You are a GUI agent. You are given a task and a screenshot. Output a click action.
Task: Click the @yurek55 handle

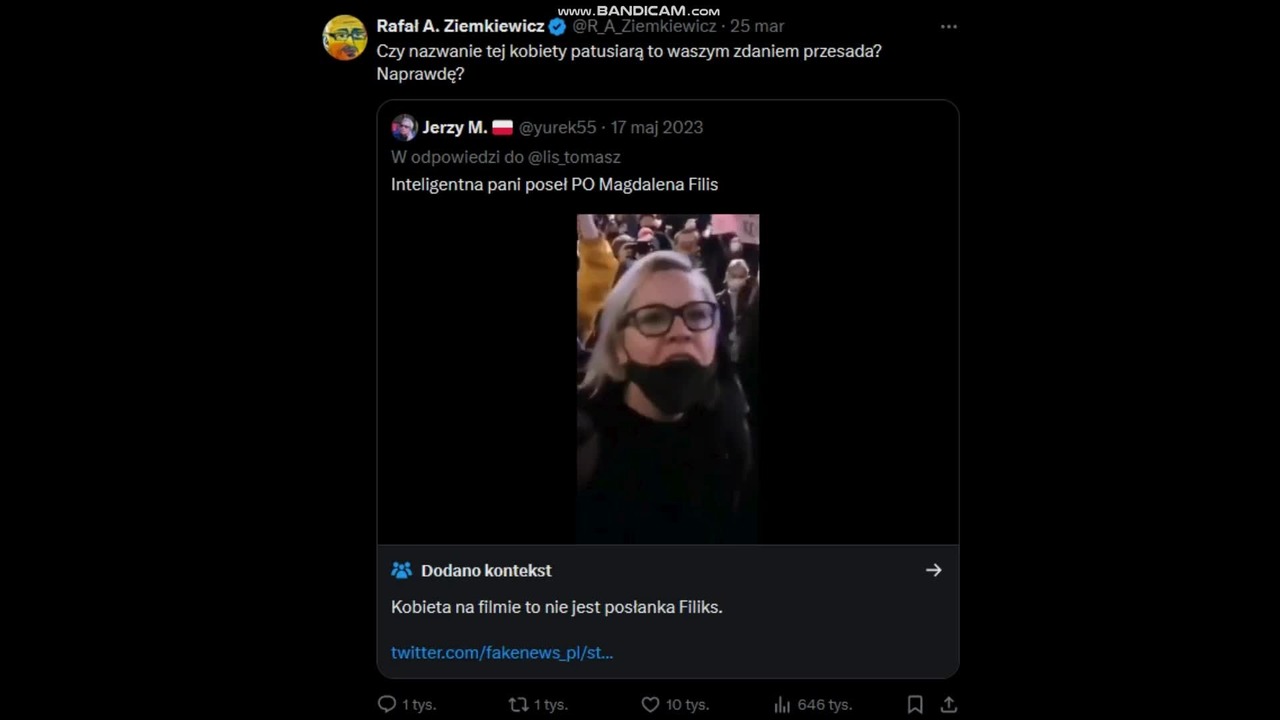click(x=557, y=127)
